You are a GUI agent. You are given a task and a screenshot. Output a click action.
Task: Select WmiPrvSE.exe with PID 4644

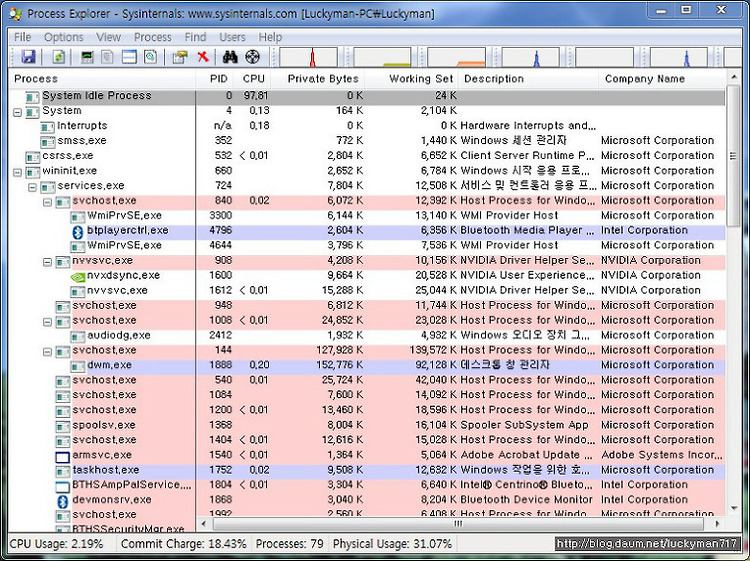(367, 245)
